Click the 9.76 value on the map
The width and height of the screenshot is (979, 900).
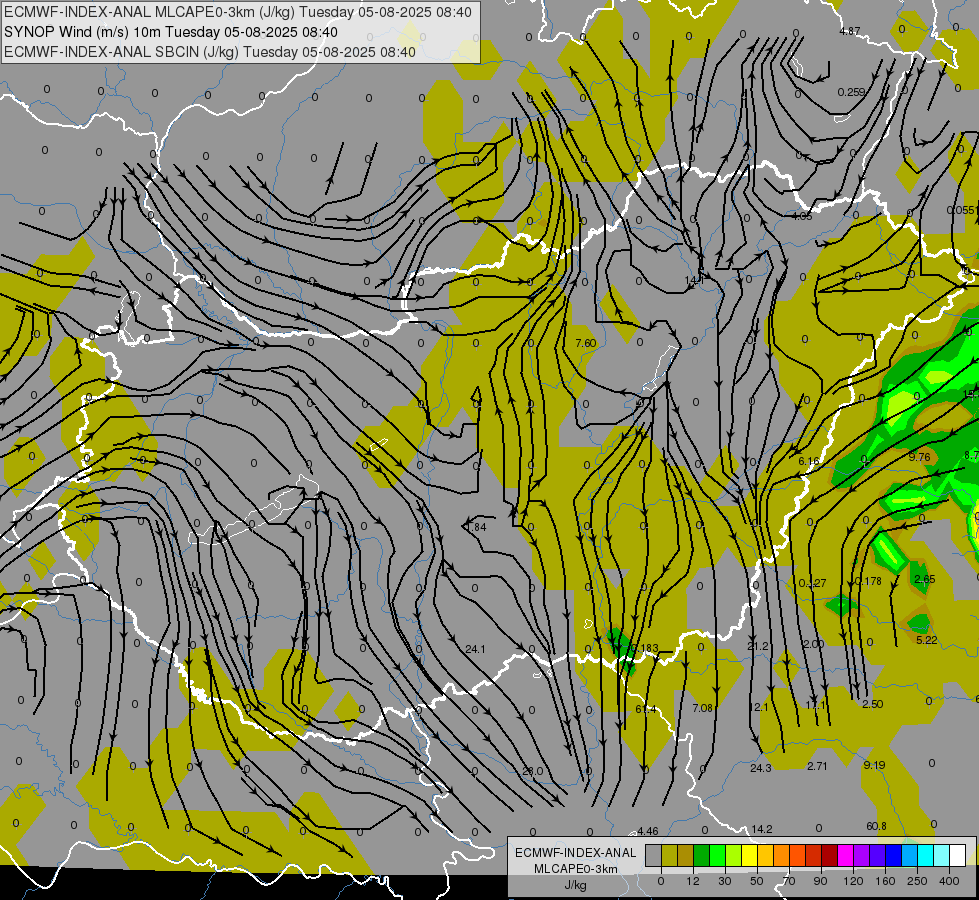point(920,457)
